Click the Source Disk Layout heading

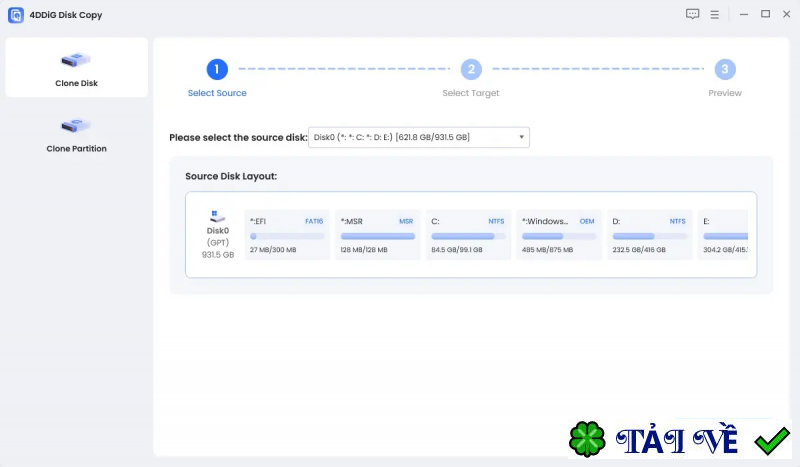tap(231, 176)
